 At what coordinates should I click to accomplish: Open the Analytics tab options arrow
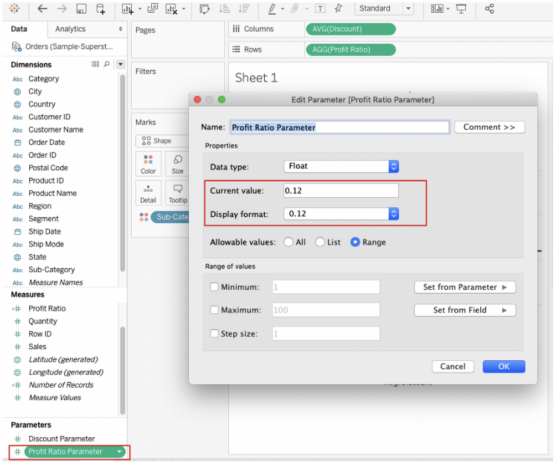coord(120,29)
